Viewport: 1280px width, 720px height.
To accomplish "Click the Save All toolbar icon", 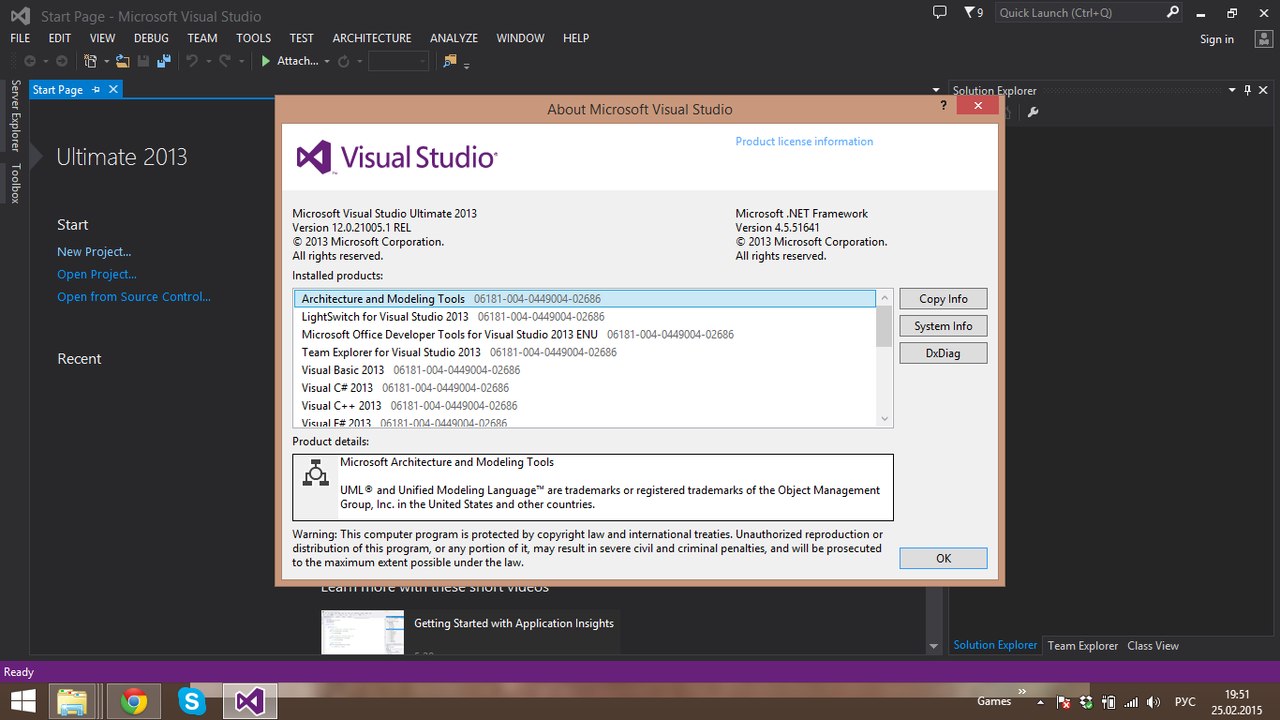I will coord(163,61).
